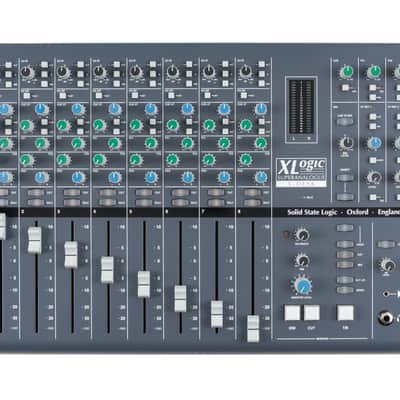Click channel 4 uppermost green send knob

click(99, 125)
